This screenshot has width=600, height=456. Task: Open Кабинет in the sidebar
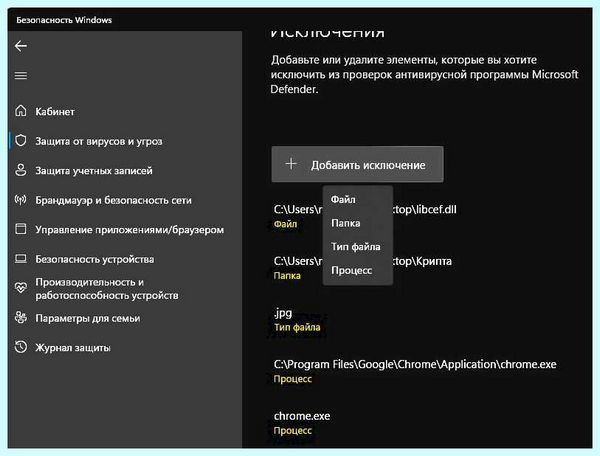coord(55,112)
